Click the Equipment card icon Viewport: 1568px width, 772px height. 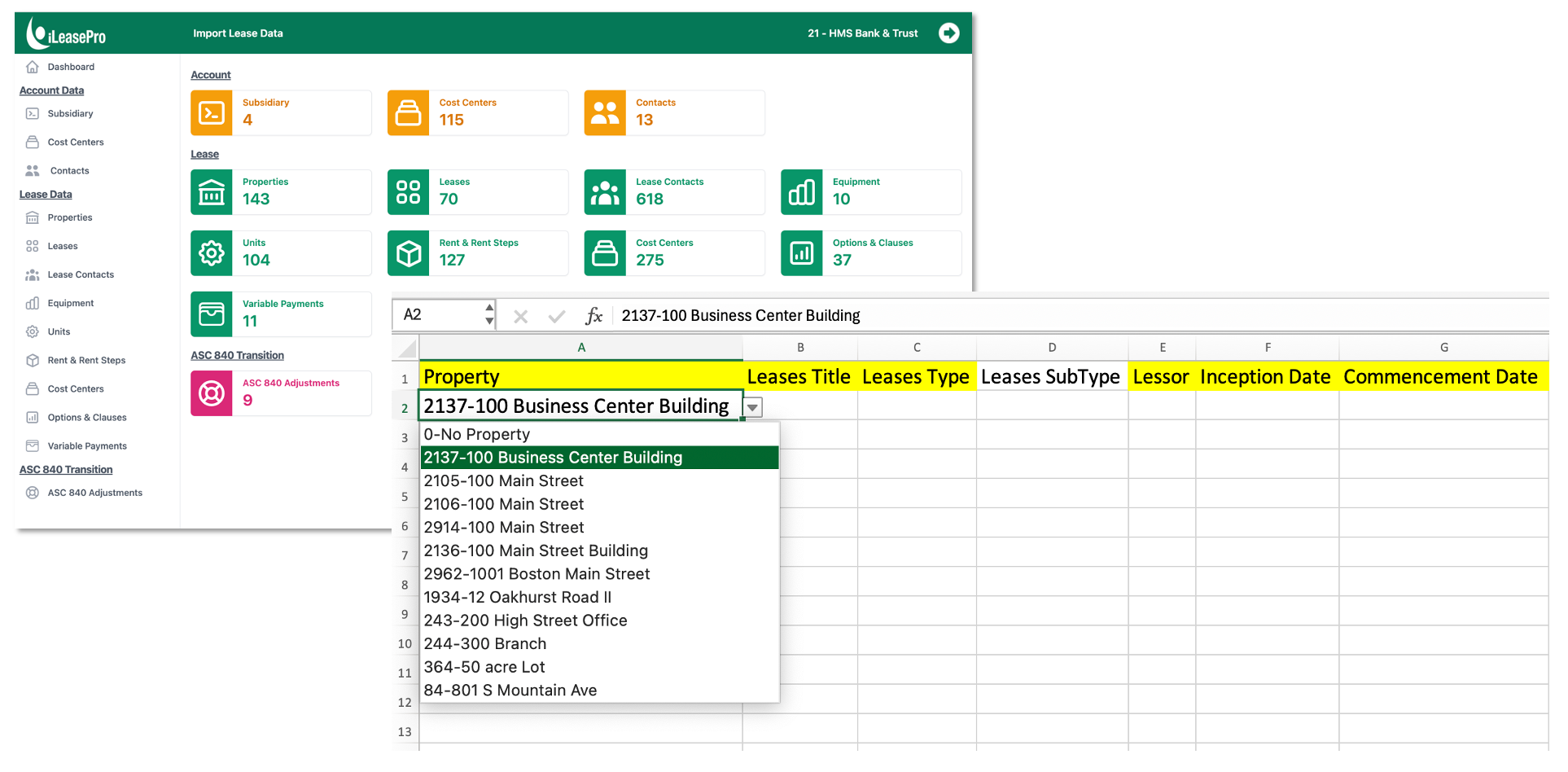point(802,192)
